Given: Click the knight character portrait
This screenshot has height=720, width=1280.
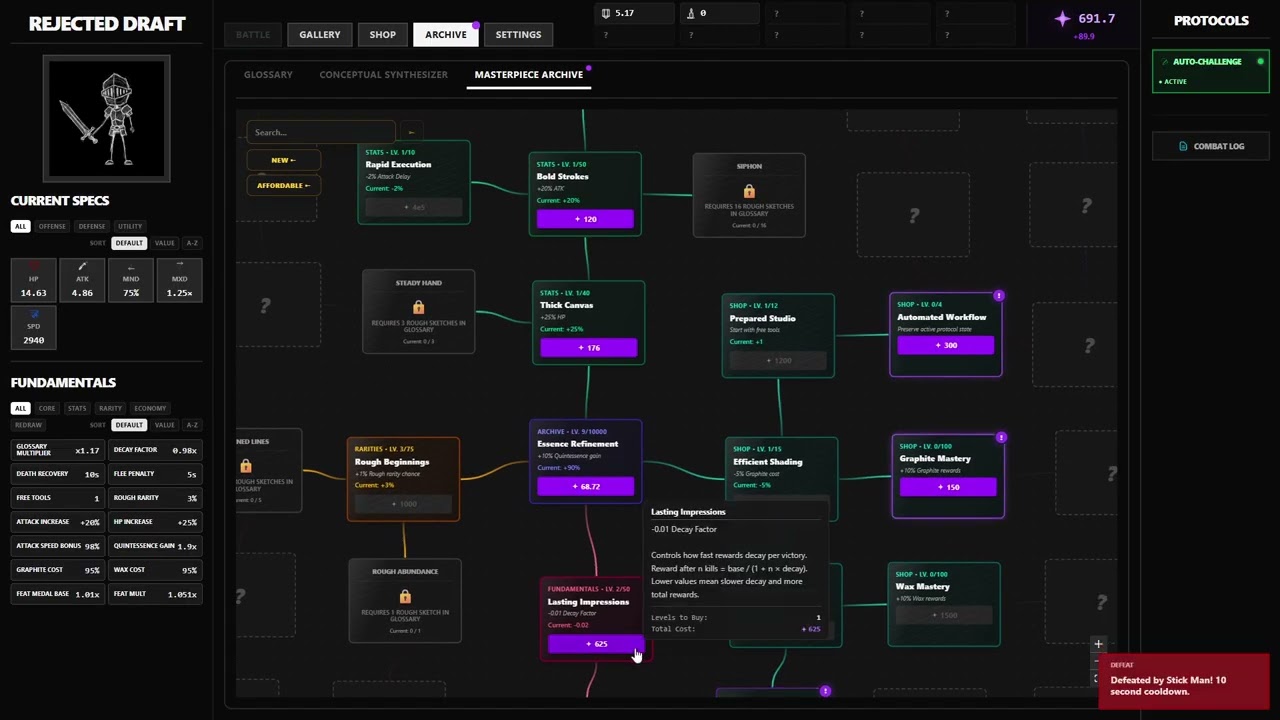Looking at the screenshot, I should click(107, 118).
